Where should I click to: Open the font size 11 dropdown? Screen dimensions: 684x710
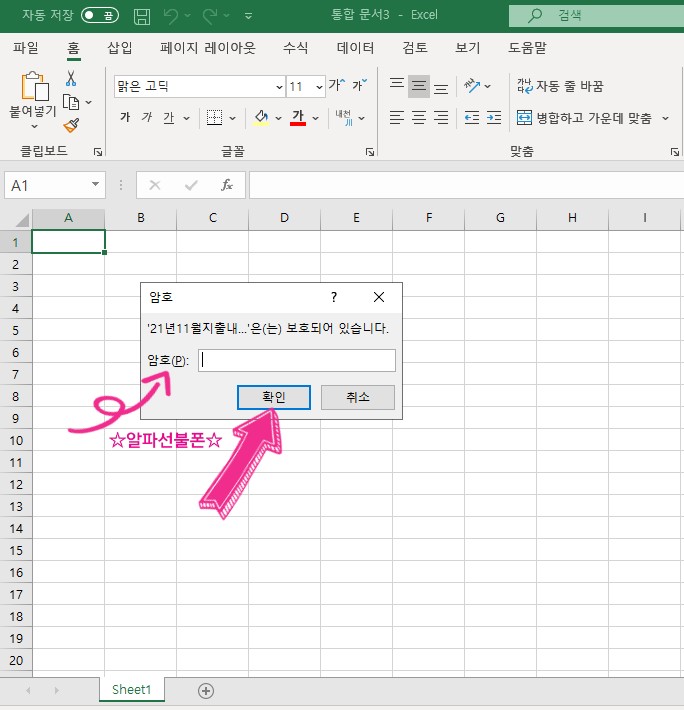pyautogui.click(x=319, y=86)
